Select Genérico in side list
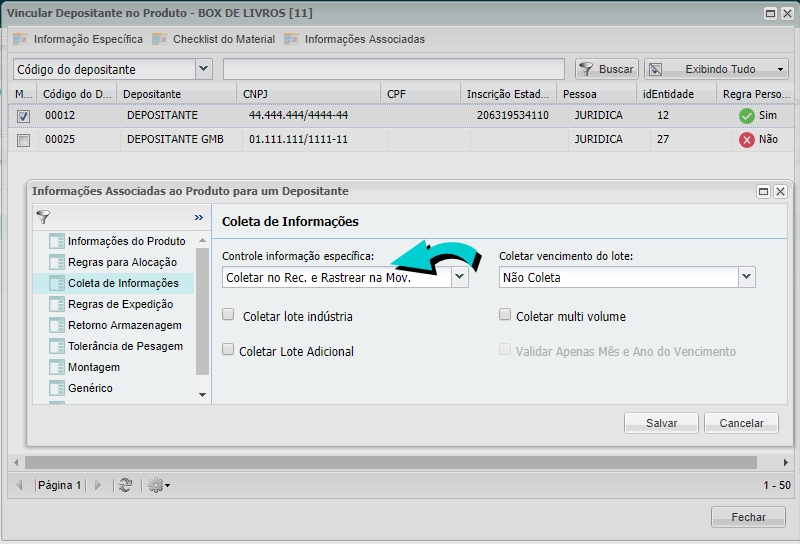Viewport: 800px width, 544px height. point(90,388)
